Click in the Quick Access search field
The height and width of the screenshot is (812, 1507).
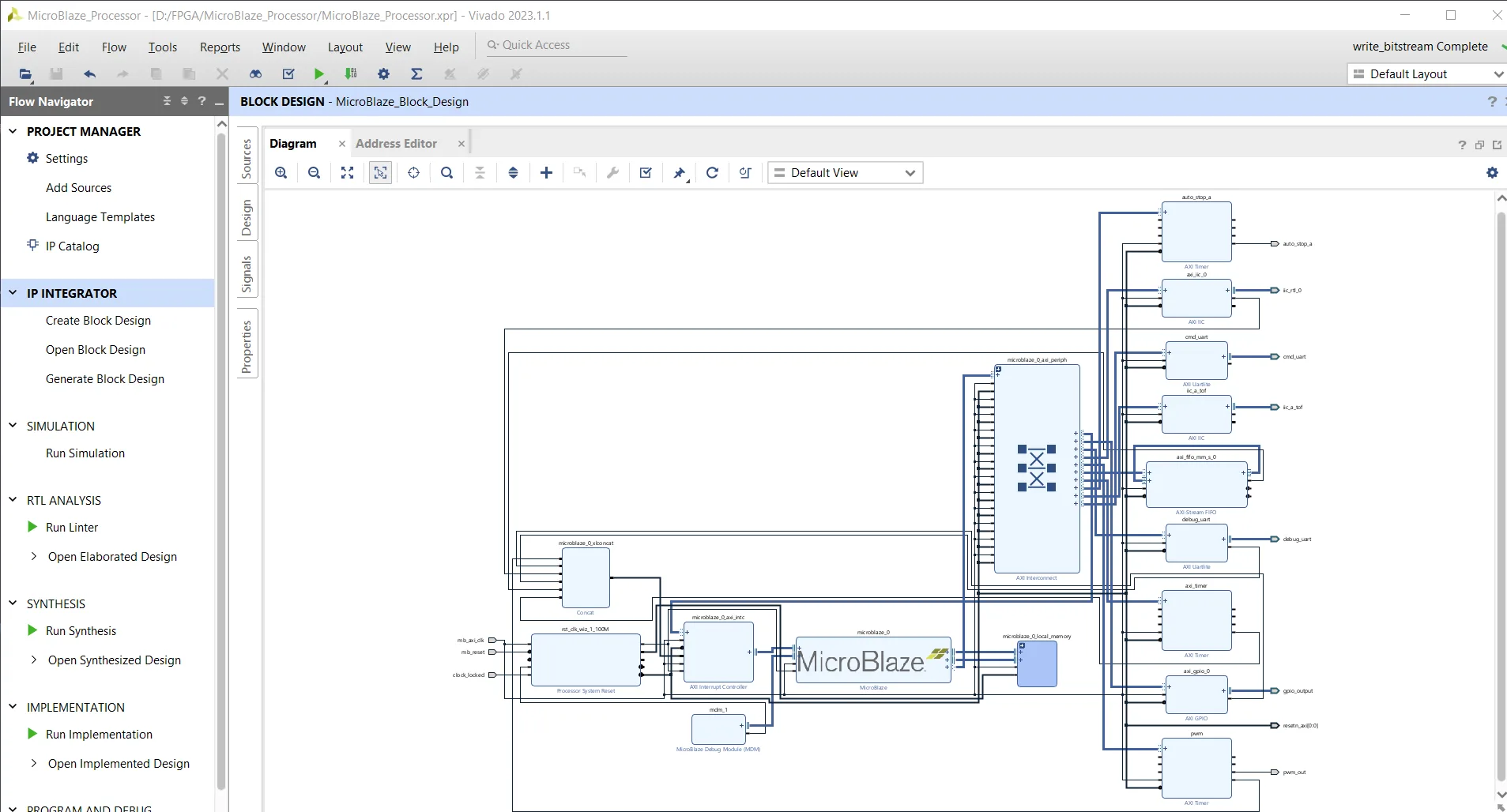557,45
